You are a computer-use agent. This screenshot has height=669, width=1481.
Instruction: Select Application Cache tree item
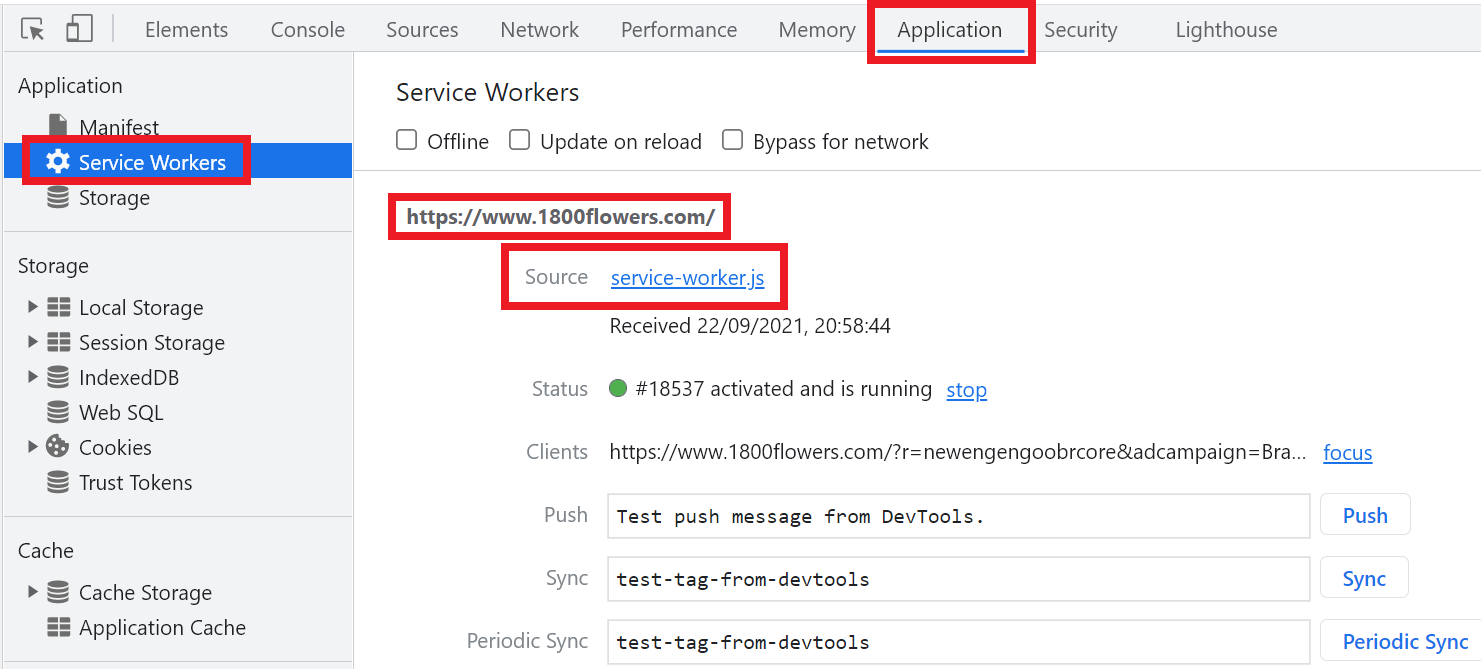pos(162,627)
